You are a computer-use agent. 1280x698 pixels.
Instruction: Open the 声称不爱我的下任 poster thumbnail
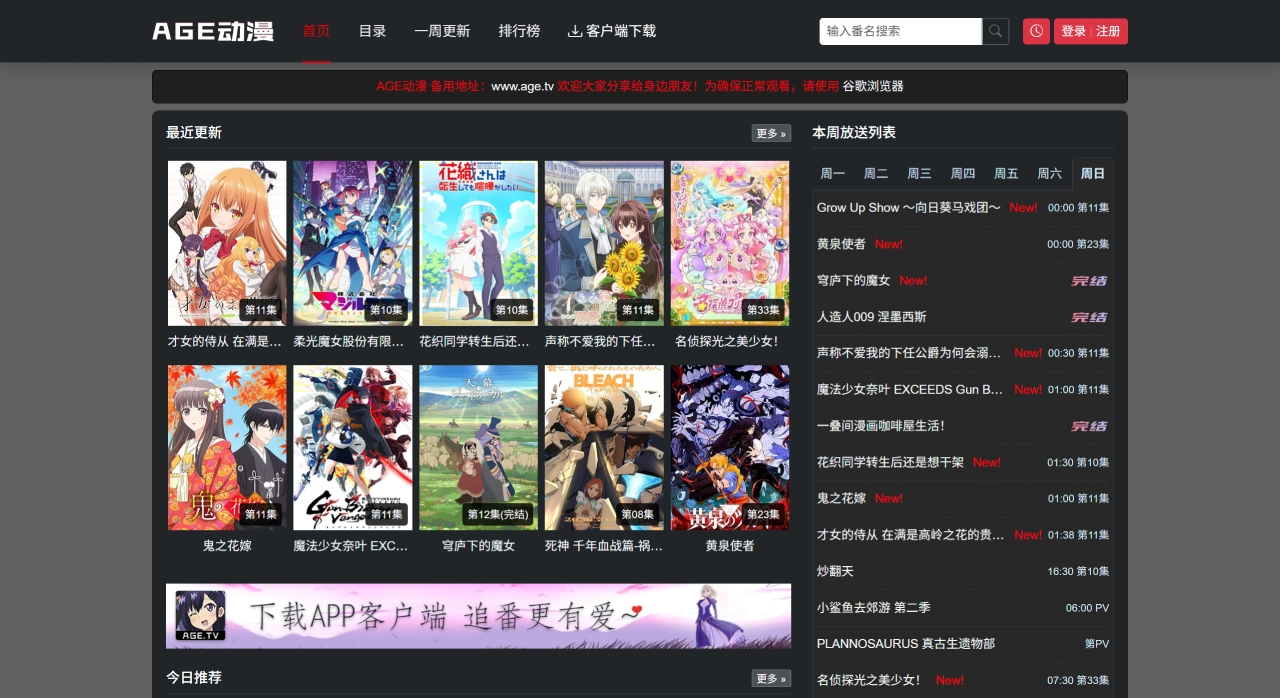604,243
